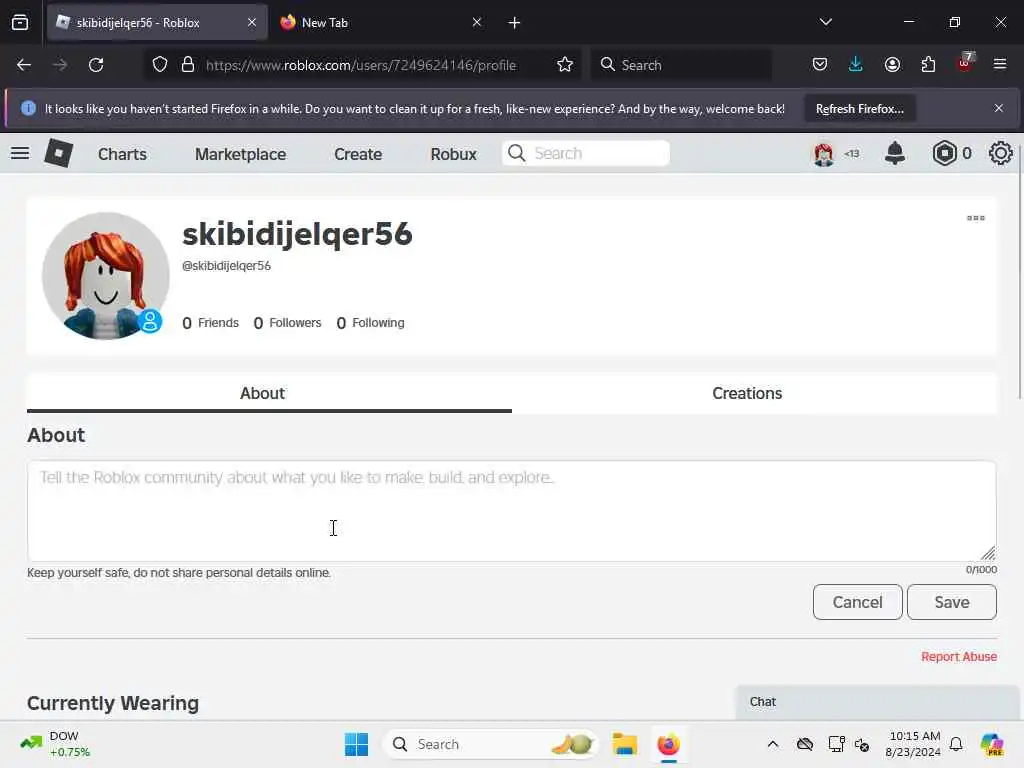Viewport: 1024px width, 768px height.
Task: Expand the list all tabs dropdown arrow
Action: (x=825, y=22)
